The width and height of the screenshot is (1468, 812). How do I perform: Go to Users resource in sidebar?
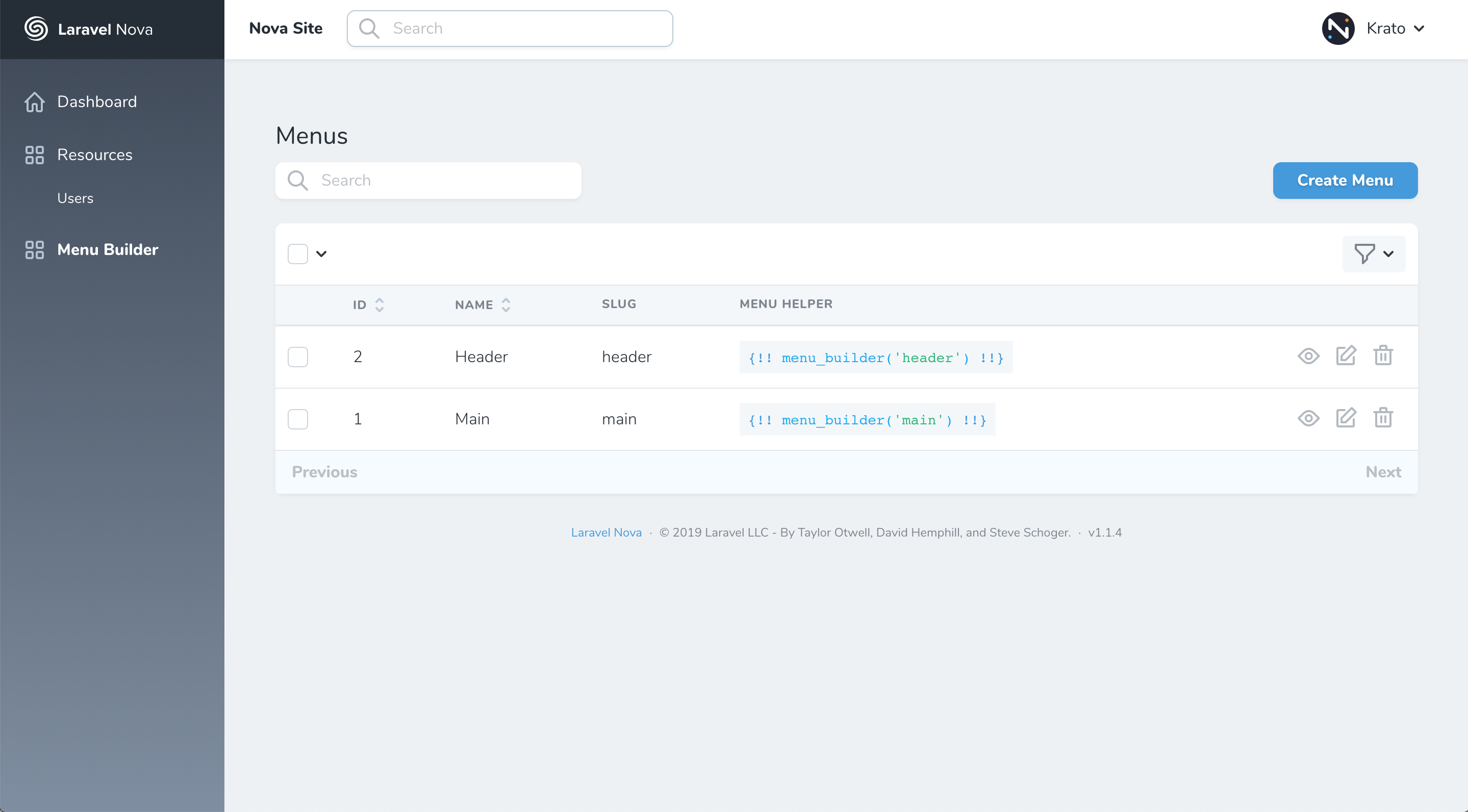click(75, 198)
